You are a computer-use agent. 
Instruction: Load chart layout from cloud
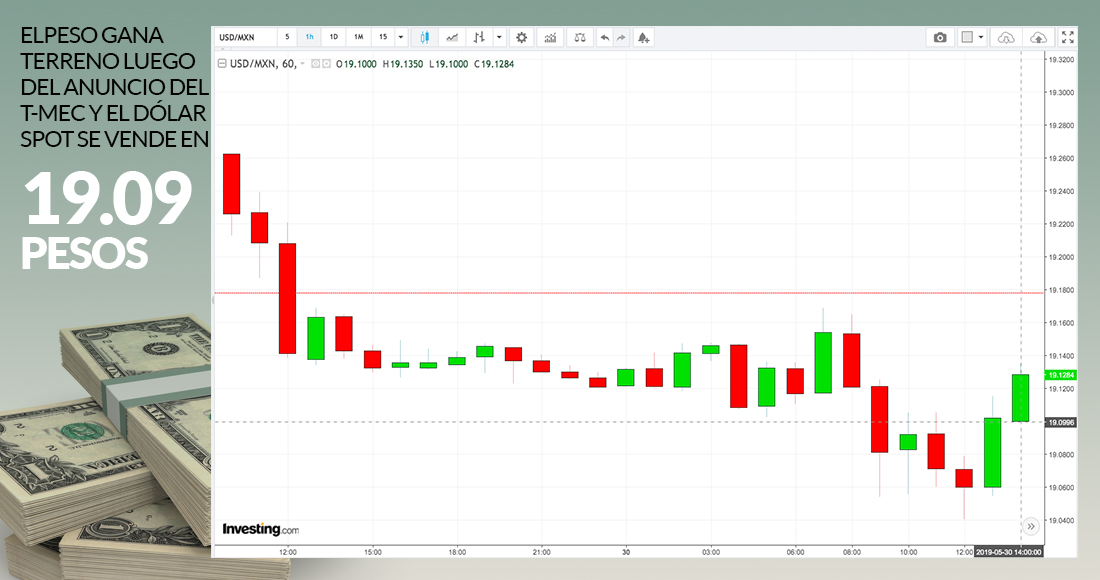click(1007, 37)
